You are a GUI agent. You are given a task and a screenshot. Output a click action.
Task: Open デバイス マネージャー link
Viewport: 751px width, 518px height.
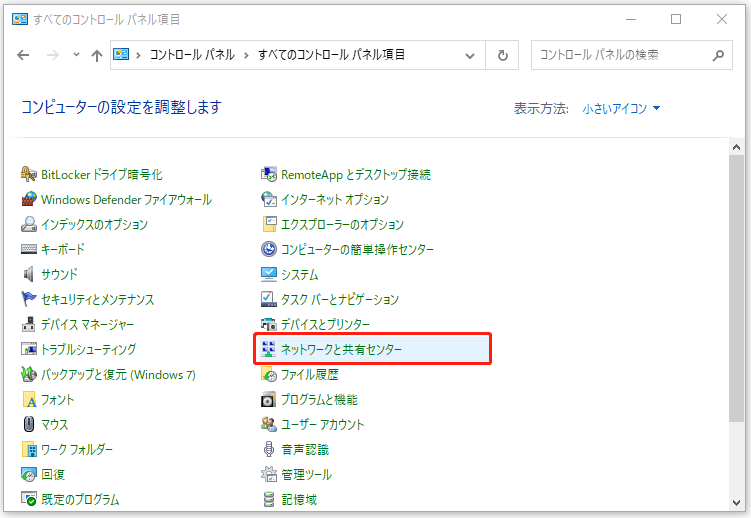[87, 325]
